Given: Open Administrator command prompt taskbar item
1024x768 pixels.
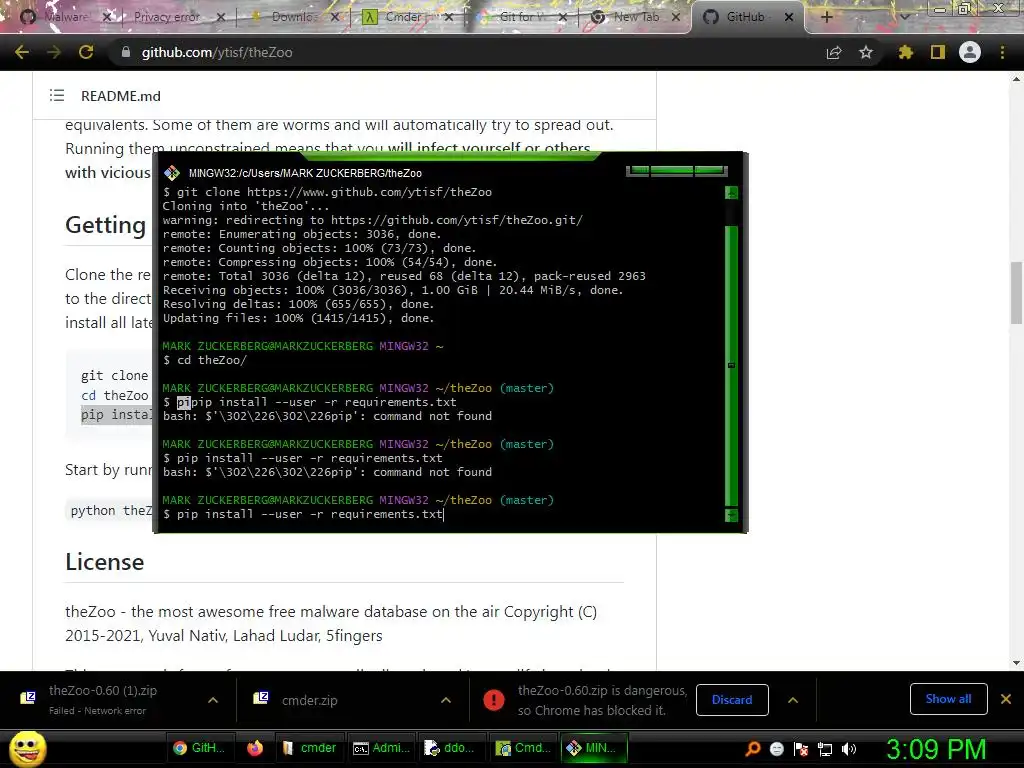Looking at the screenshot, I should tap(381, 748).
